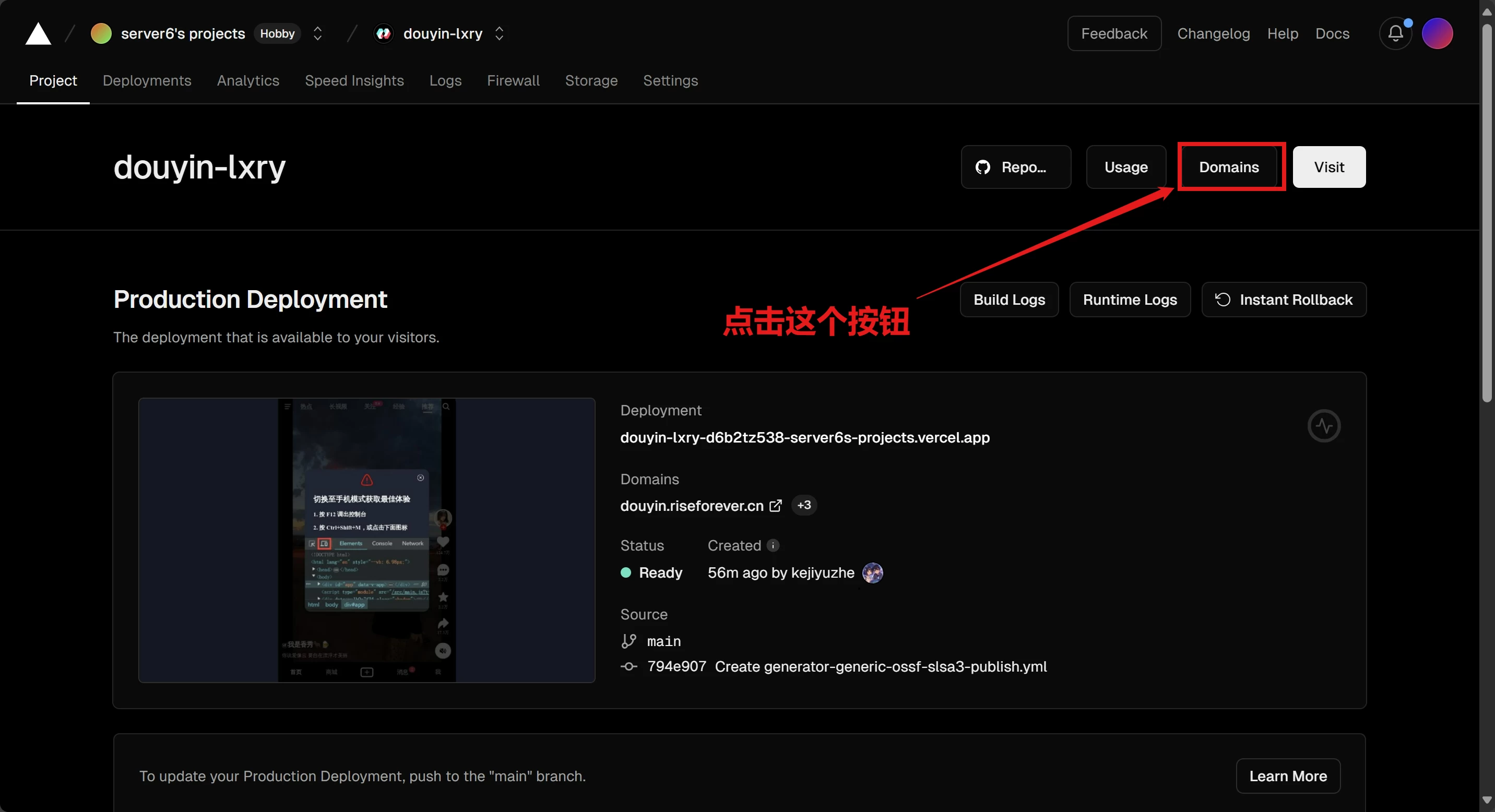The width and height of the screenshot is (1495, 812).
Task: Switch to the Deployments tab
Action: point(147,80)
